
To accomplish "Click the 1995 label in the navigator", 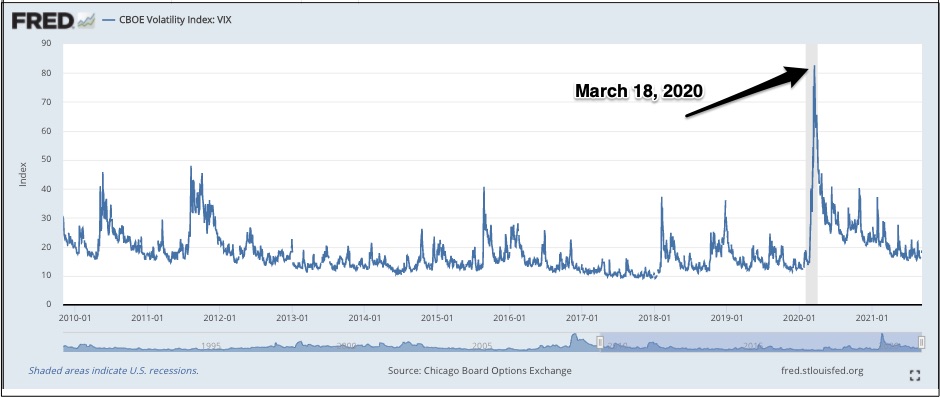I will click(x=210, y=345).
